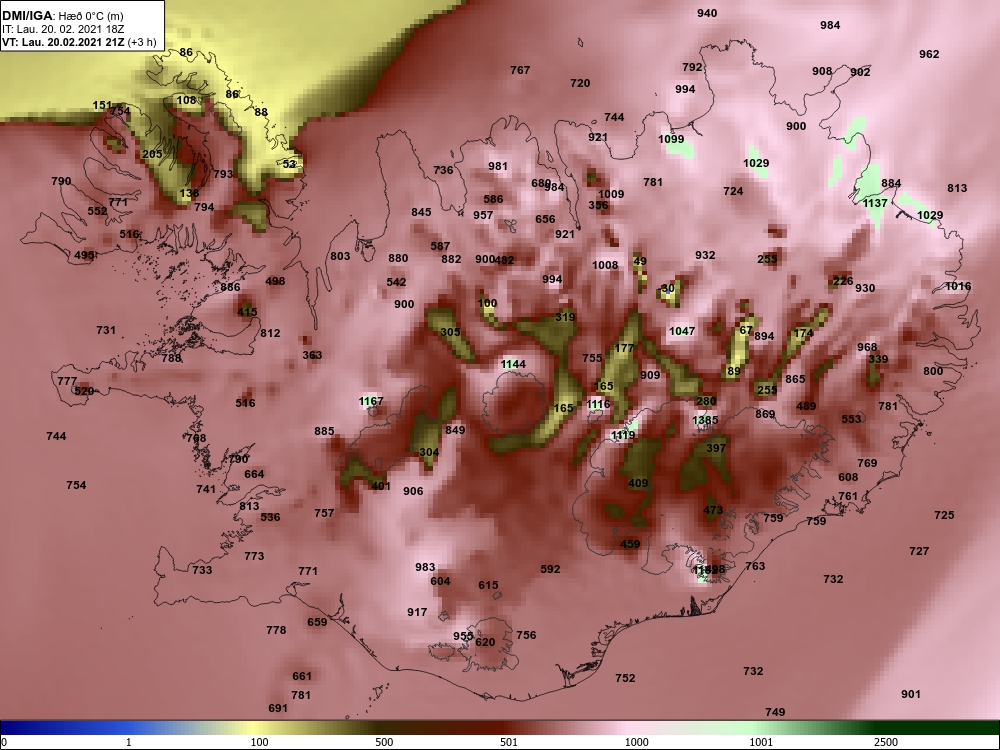This screenshot has width=1000, height=750.
Task: Click the map value 749
Action: tap(775, 712)
